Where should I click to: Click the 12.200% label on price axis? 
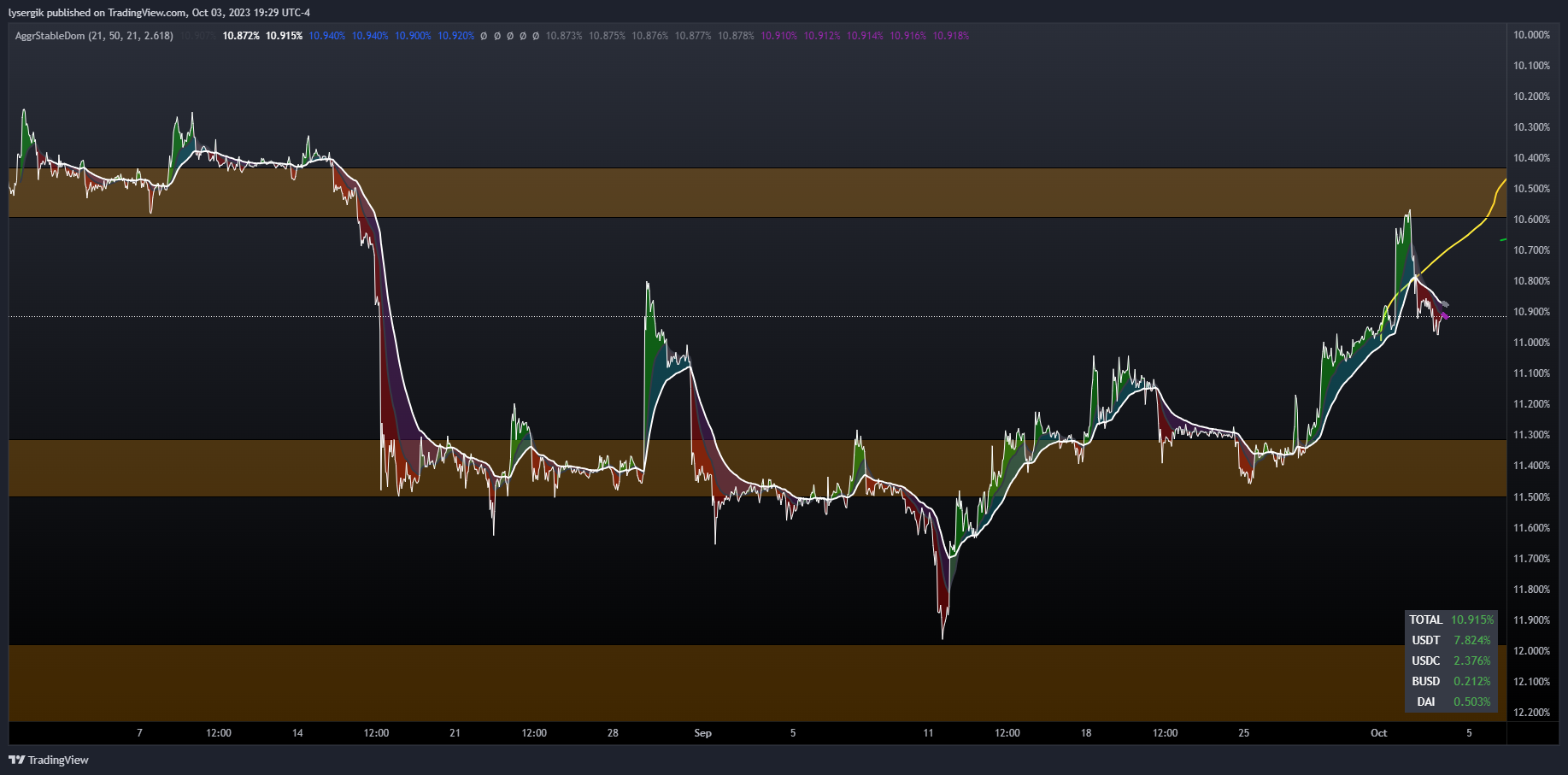(x=1531, y=713)
